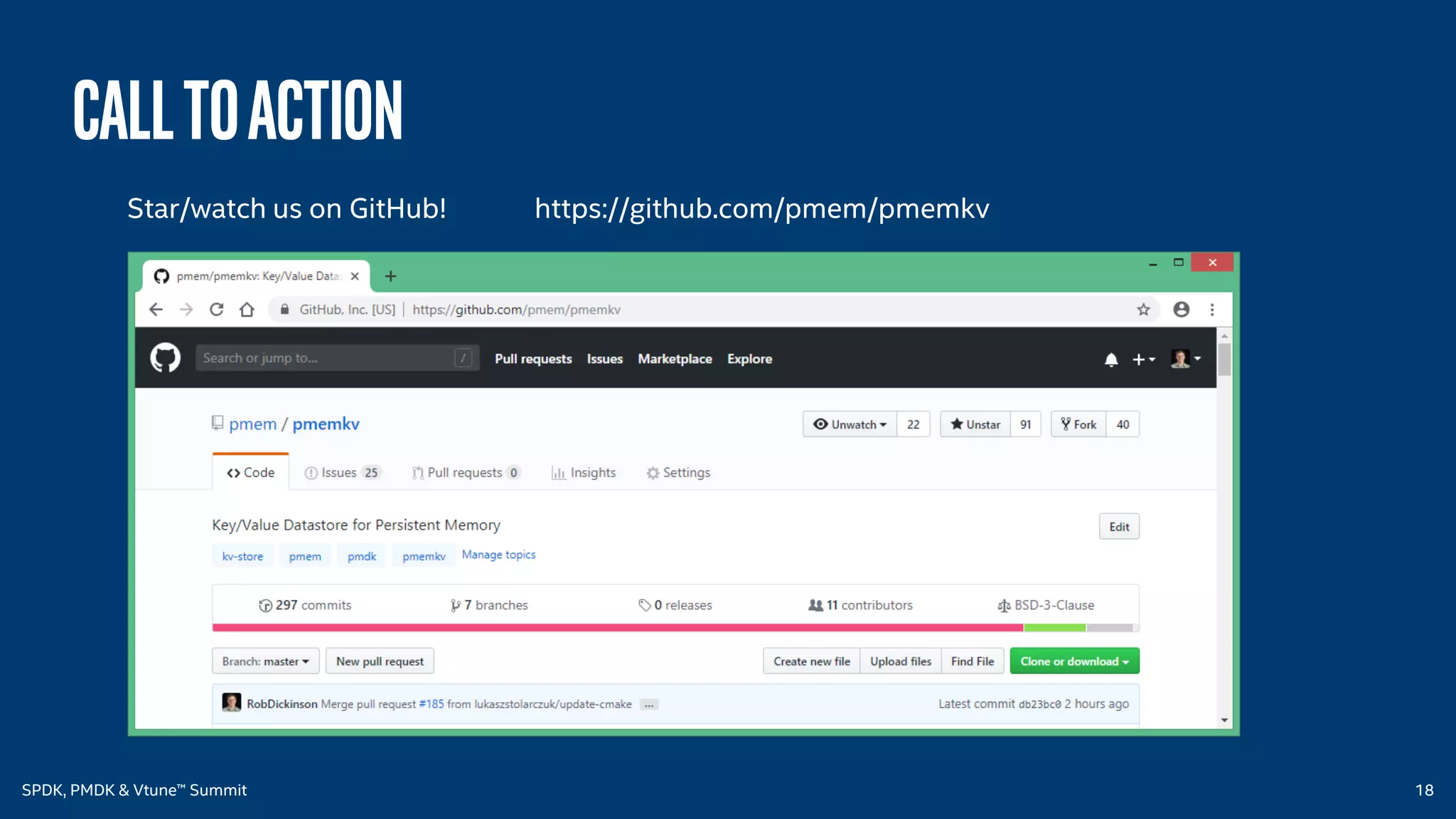The height and width of the screenshot is (819, 1456).
Task: Open a new browser tab
Action: 390,276
